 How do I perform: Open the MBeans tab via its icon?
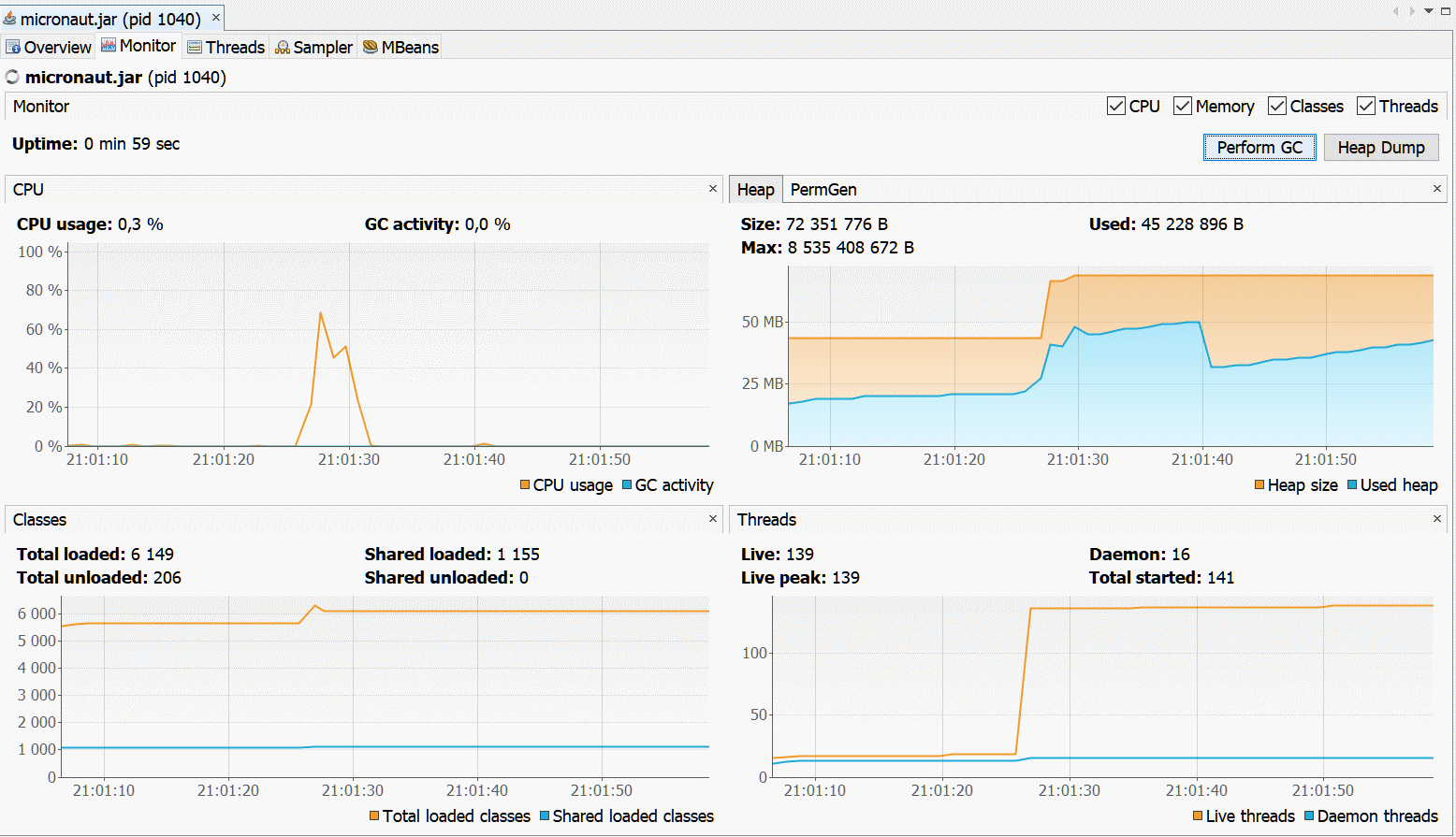click(x=371, y=47)
